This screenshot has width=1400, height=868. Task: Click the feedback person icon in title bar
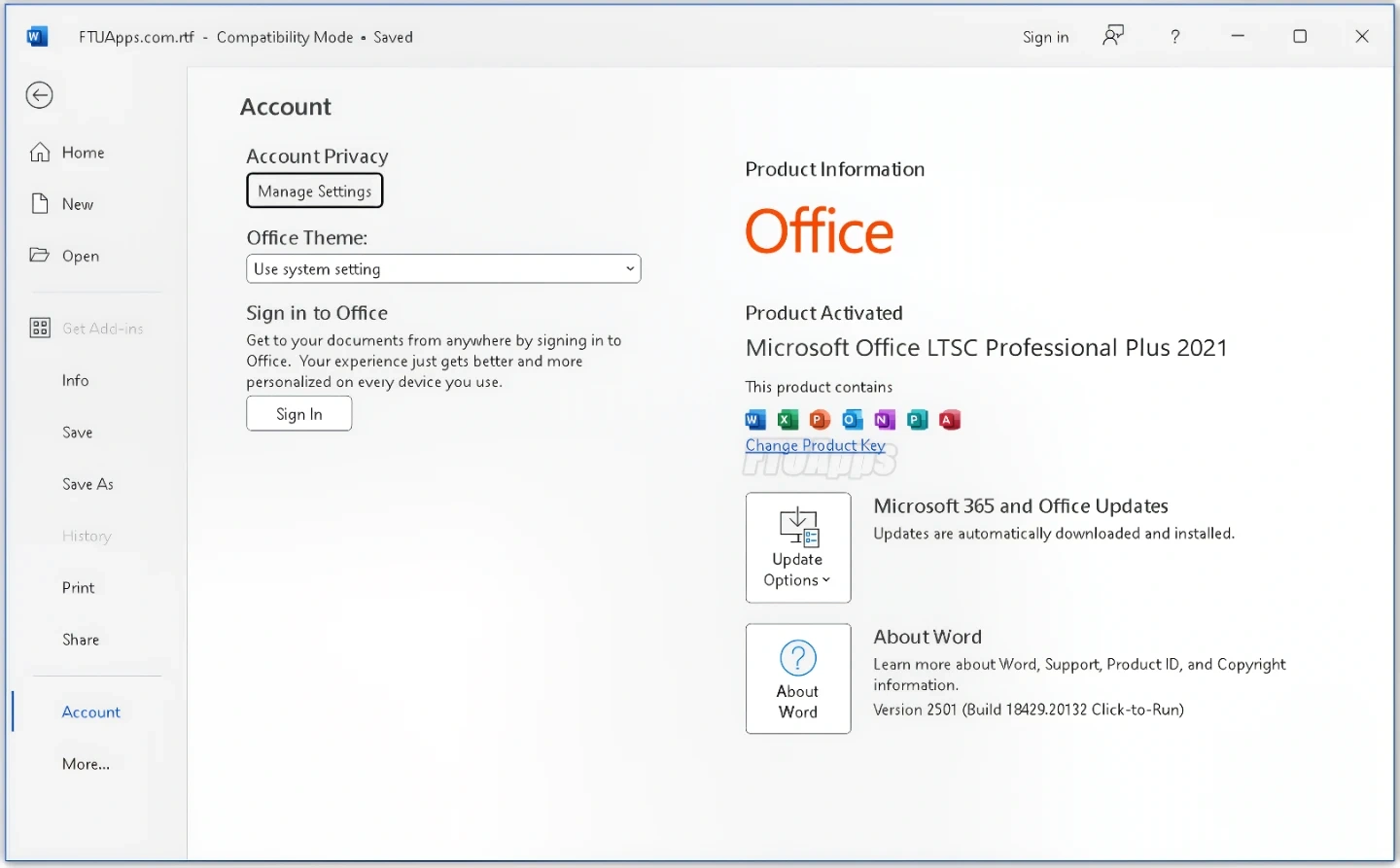tap(1113, 37)
